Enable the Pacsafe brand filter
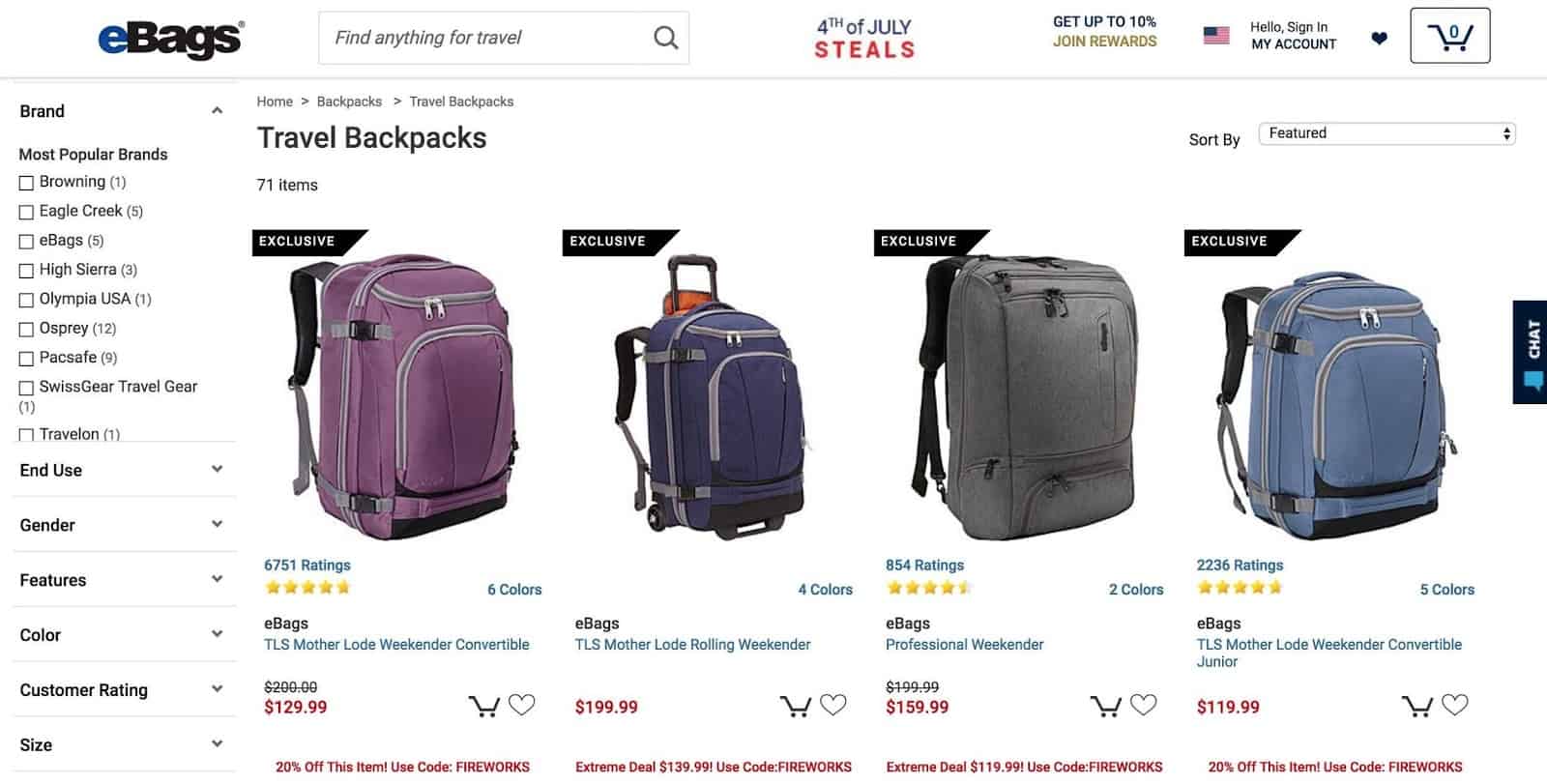Viewport: 1547px width, 784px height. click(x=27, y=359)
